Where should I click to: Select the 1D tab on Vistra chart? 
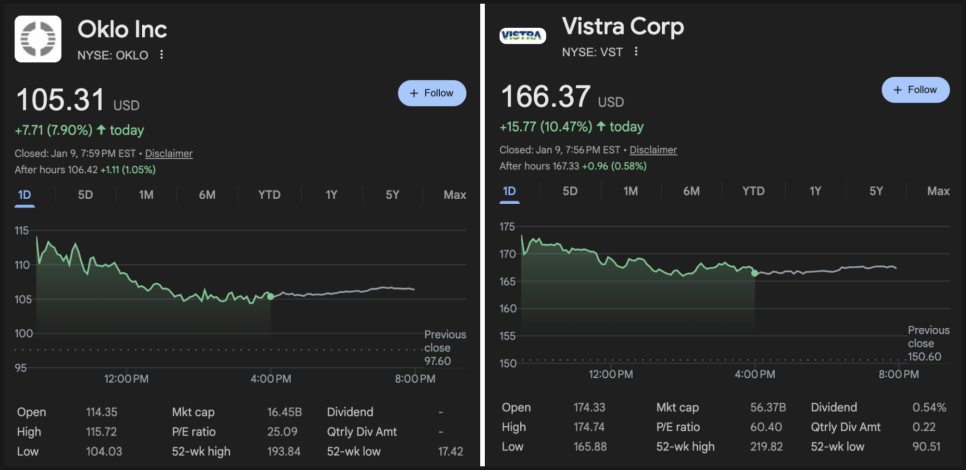pos(509,191)
